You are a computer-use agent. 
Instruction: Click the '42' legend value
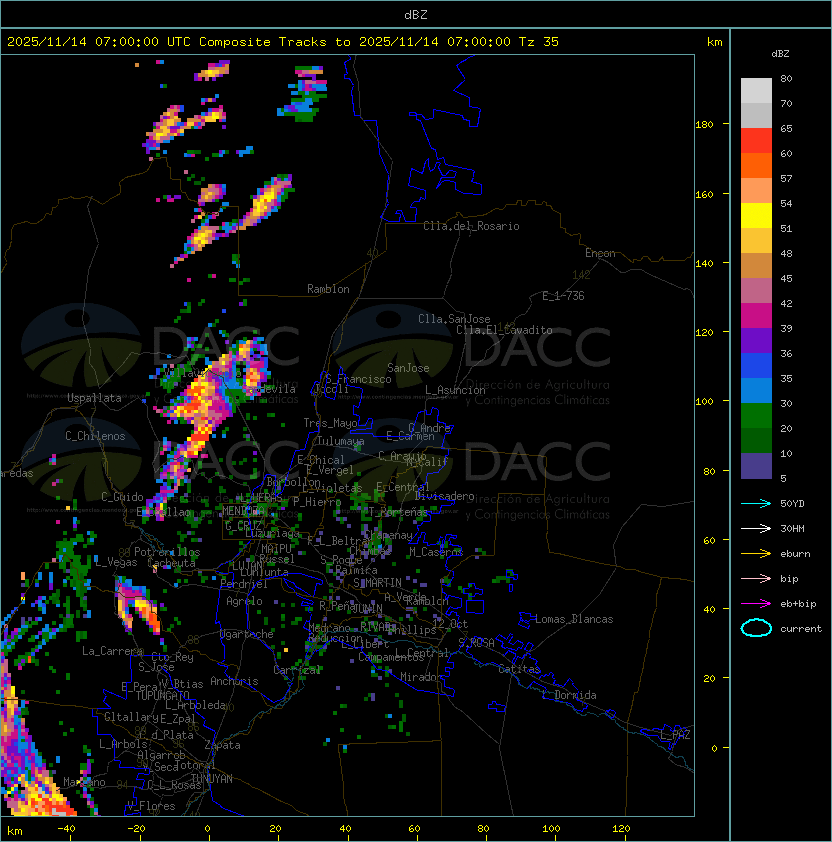786,303
